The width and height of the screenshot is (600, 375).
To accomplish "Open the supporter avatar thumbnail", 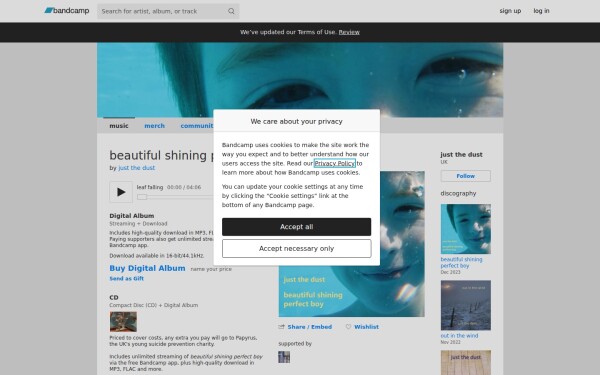I will (284, 357).
